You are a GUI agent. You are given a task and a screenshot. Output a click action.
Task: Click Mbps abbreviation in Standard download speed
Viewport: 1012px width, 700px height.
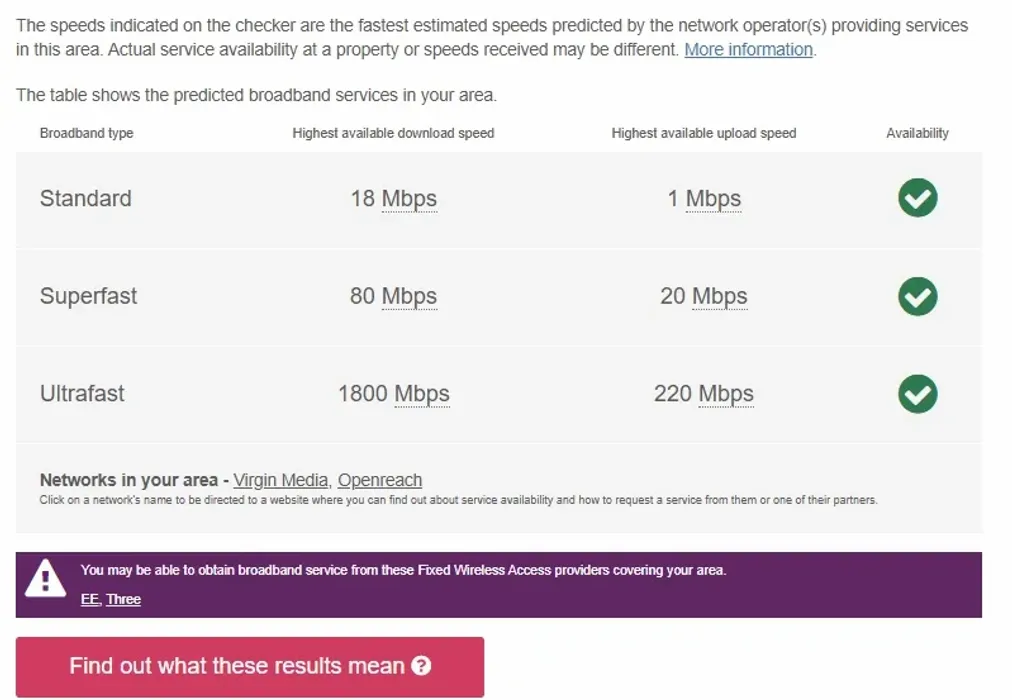[x=409, y=198]
